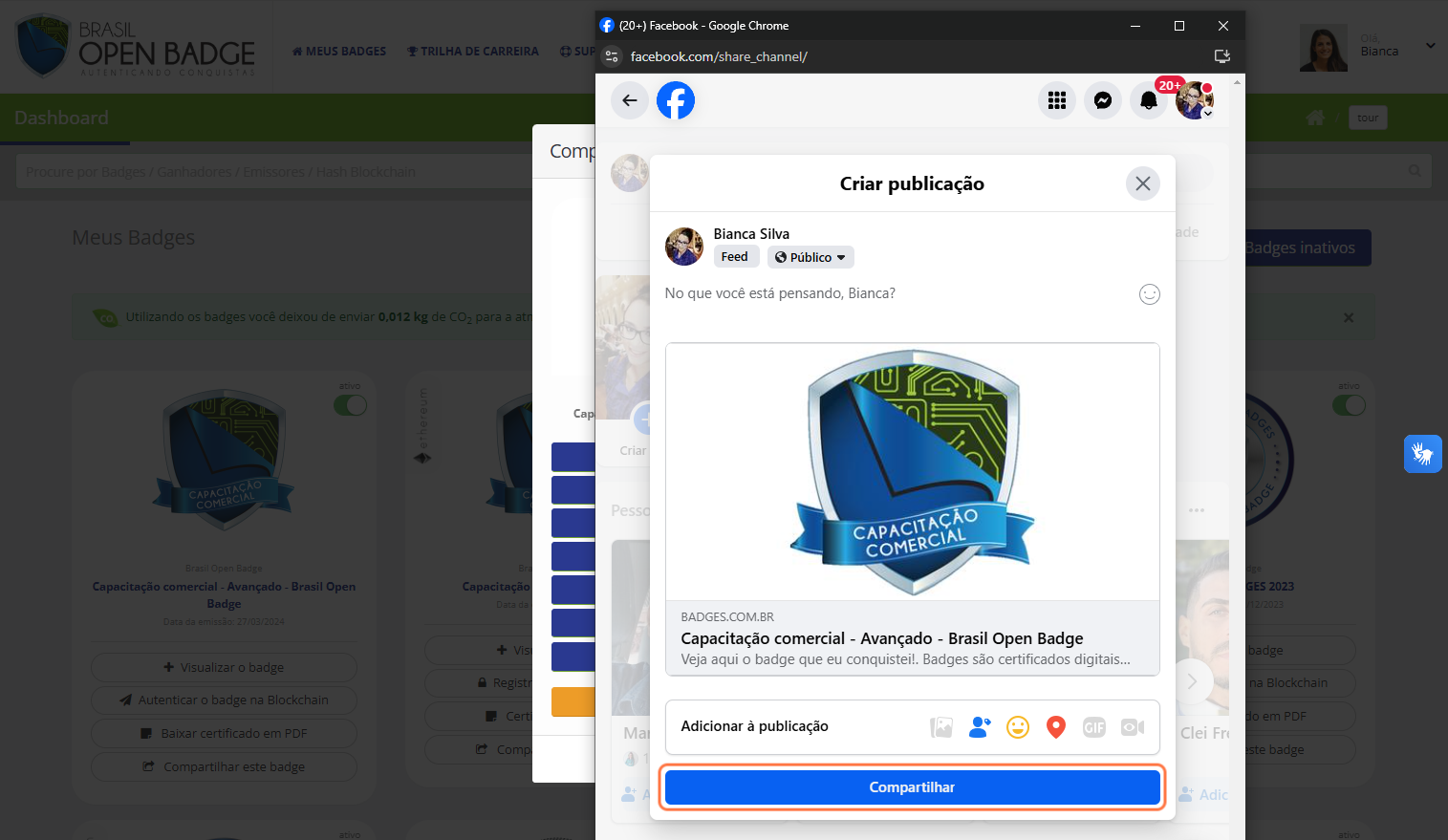Click the Facebook window scrollbar up arrow
Viewport: 1448px width, 840px height.
pos(1238,82)
